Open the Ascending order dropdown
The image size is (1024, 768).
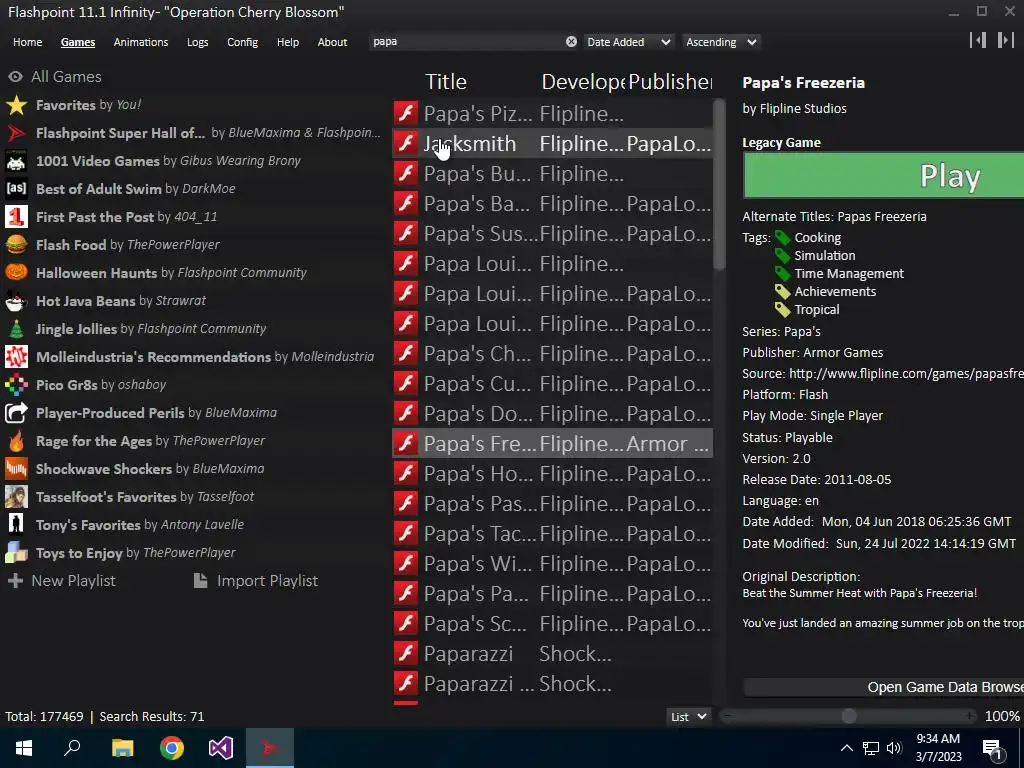point(721,42)
